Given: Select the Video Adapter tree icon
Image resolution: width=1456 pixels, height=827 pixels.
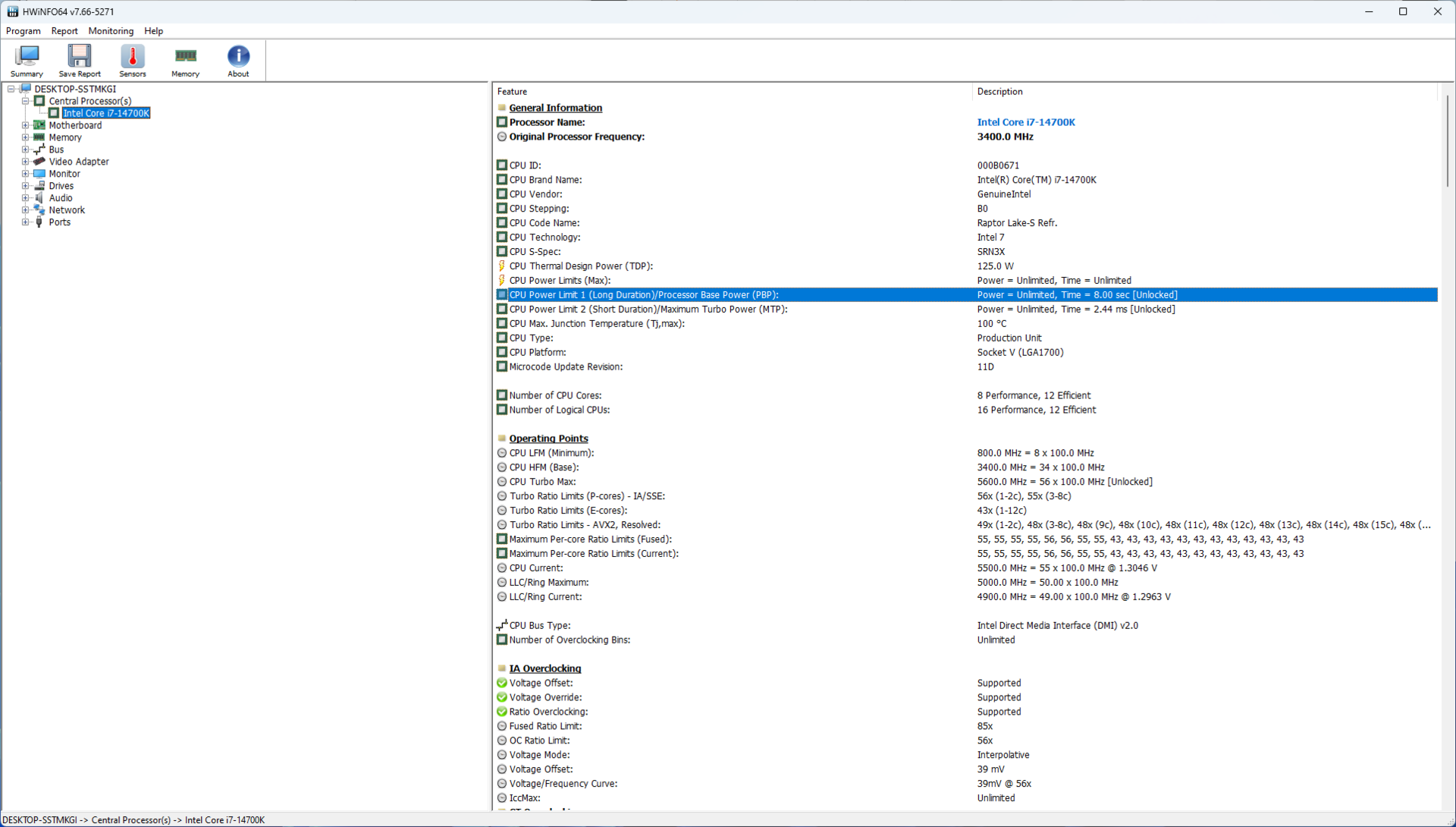Looking at the screenshot, I should [x=39, y=162].
